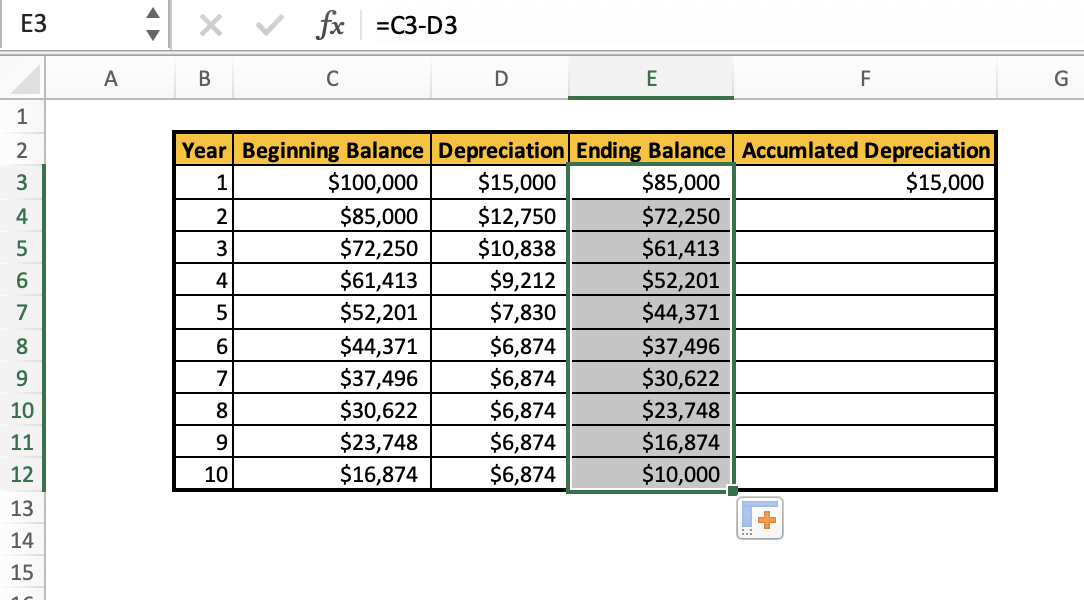This screenshot has width=1084, height=600.
Task: Select the Ending Balance header cell
Action: coord(650,149)
